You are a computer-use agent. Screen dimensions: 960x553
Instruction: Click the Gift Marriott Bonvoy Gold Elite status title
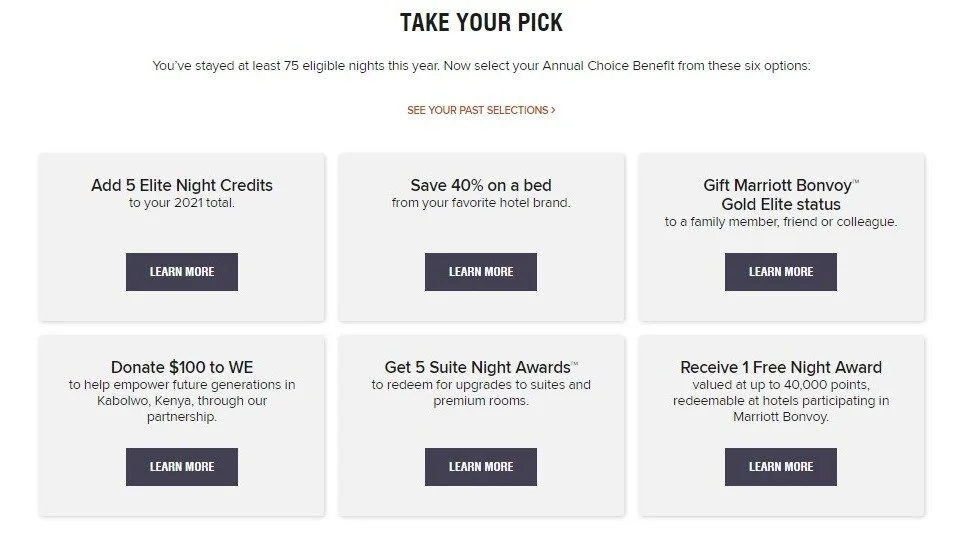coord(780,195)
